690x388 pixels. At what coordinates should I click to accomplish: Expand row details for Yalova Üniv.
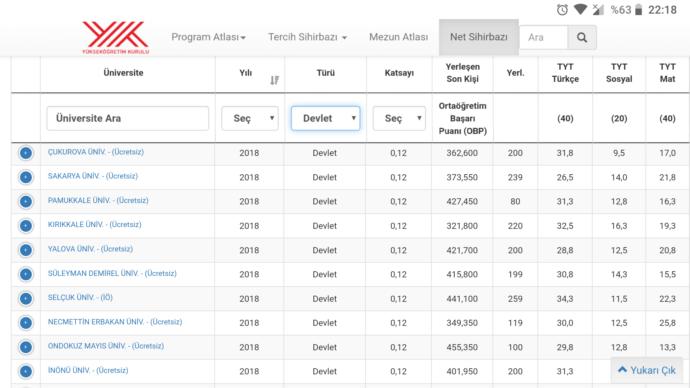(x=26, y=250)
